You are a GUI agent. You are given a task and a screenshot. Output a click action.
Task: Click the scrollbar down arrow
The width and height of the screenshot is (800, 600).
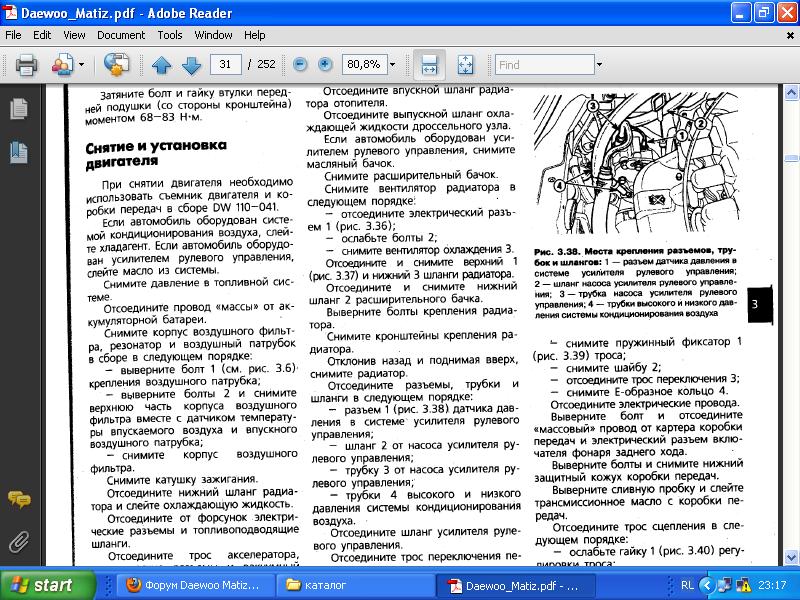791,557
